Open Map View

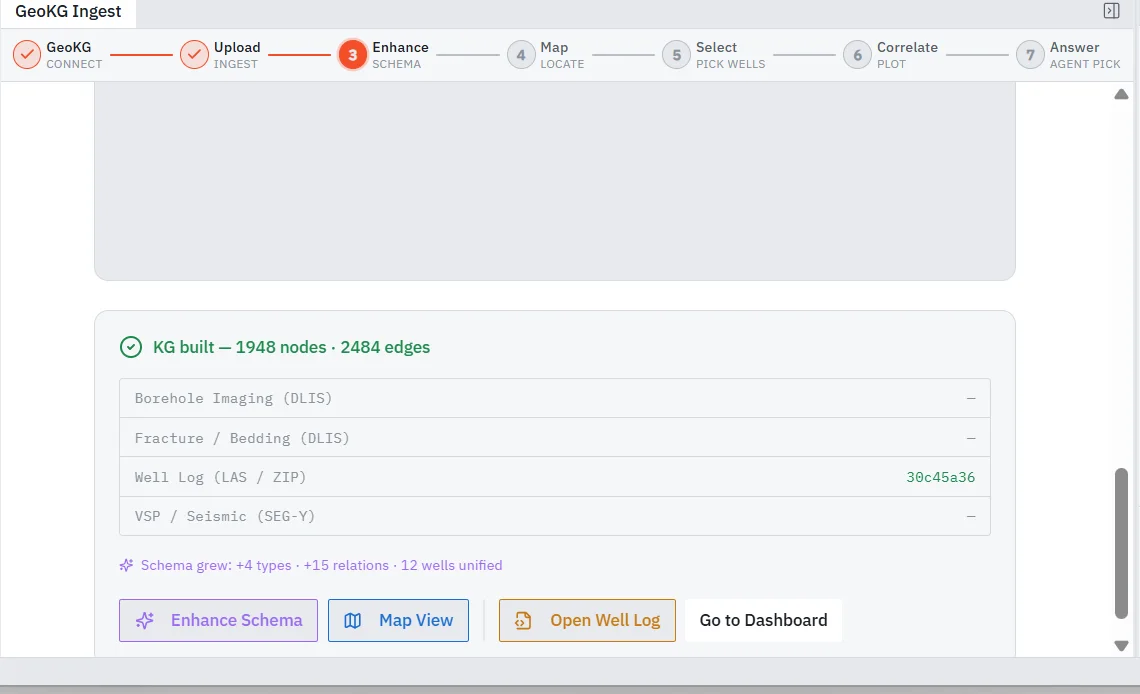(398, 621)
